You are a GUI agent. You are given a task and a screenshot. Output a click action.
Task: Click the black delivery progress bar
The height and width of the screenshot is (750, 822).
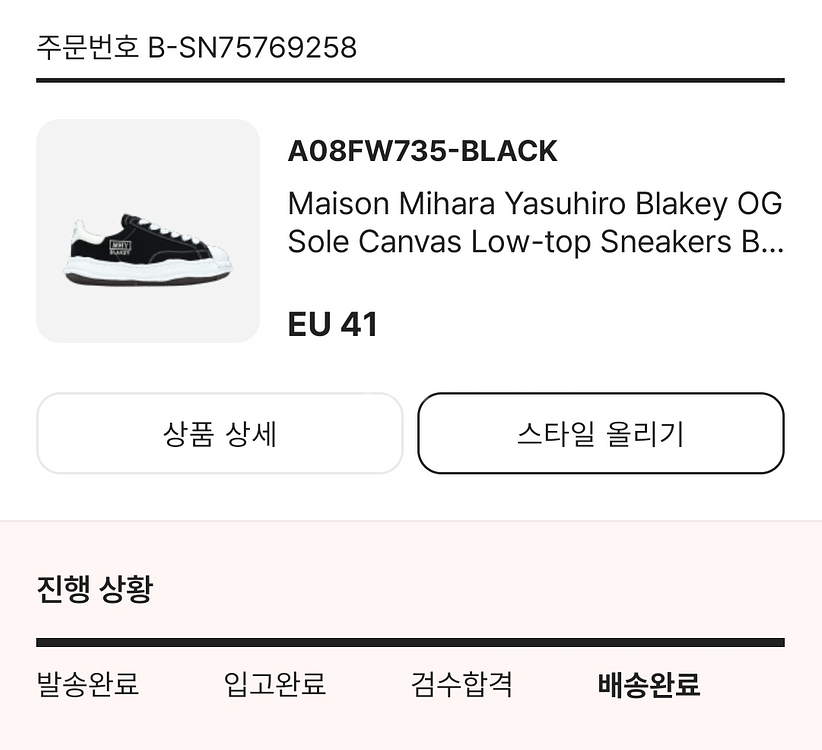(x=410, y=643)
